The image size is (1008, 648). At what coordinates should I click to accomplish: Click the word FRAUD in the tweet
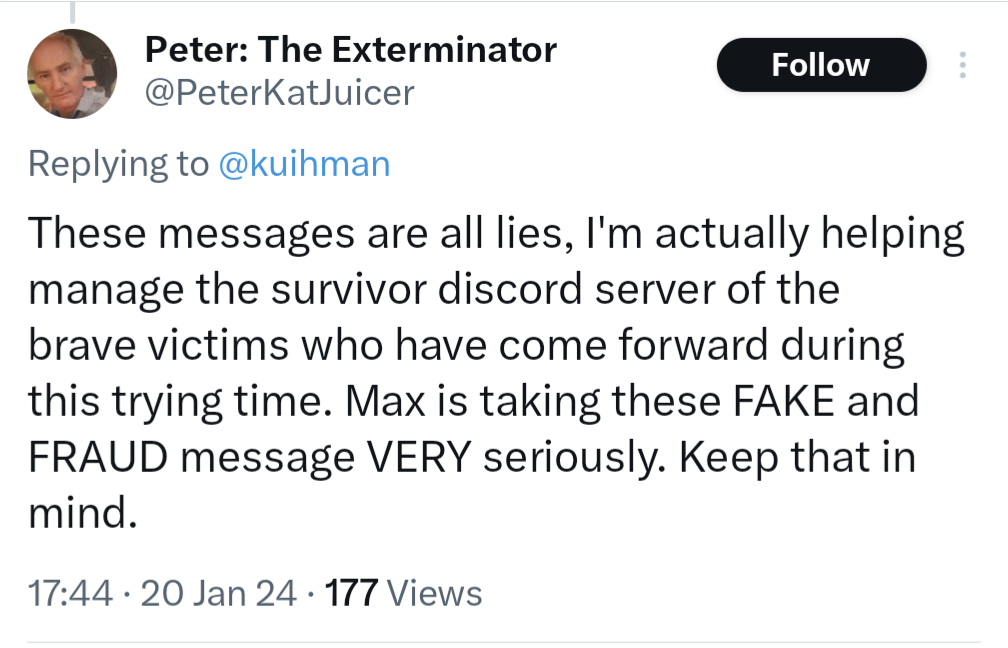[x=101, y=457]
